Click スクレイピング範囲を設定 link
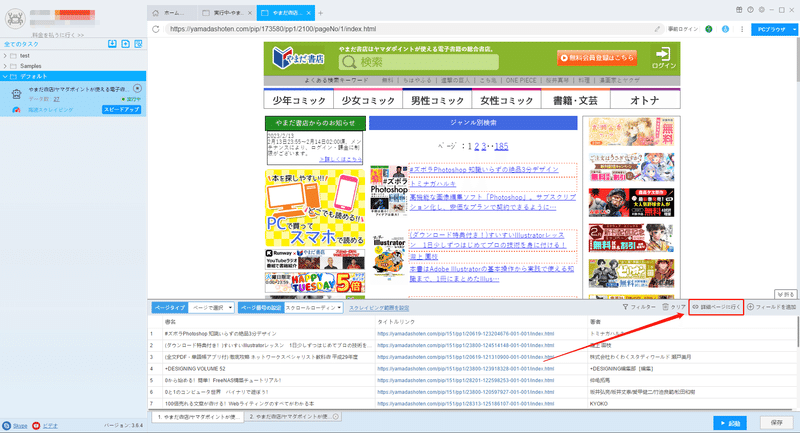The image size is (800, 433). tap(379, 308)
